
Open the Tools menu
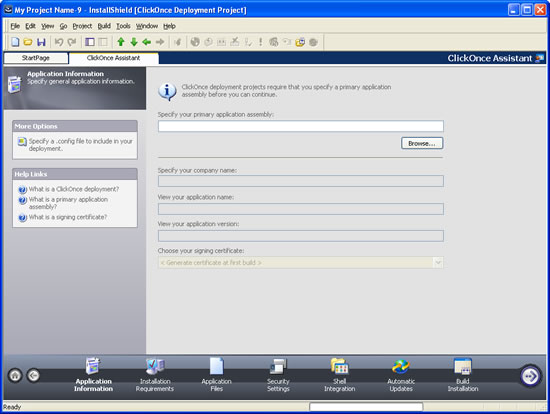pos(123,26)
